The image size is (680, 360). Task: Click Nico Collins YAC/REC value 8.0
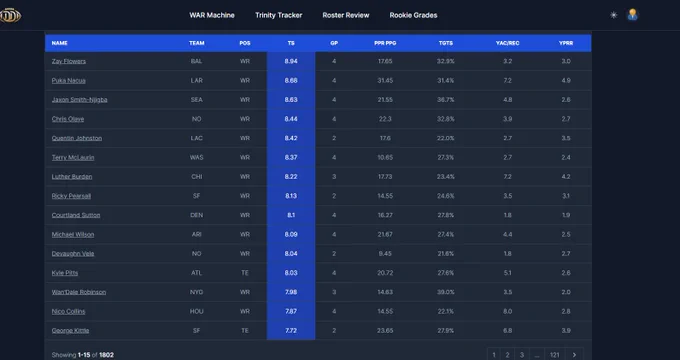click(x=507, y=311)
